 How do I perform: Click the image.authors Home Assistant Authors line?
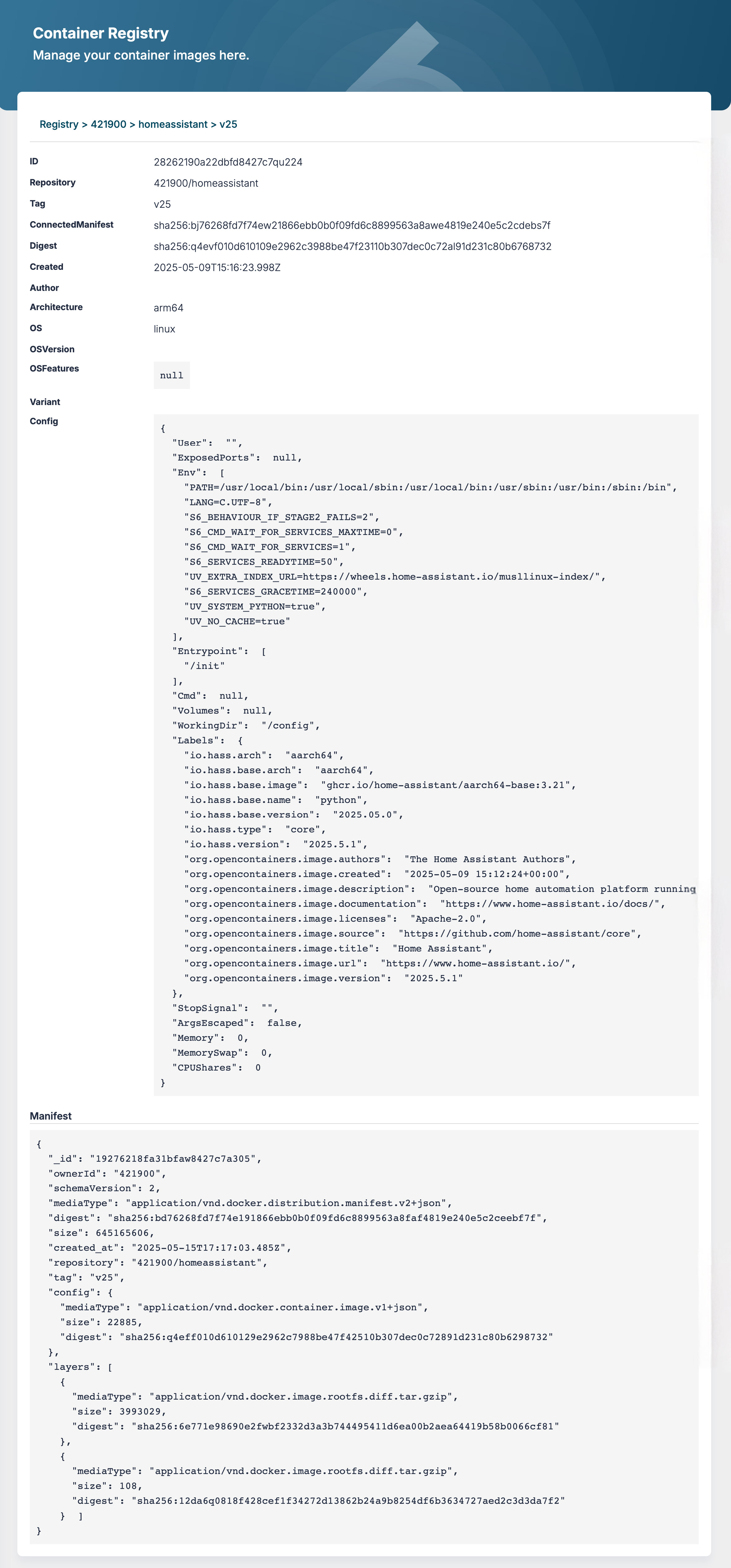coord(380,859)
